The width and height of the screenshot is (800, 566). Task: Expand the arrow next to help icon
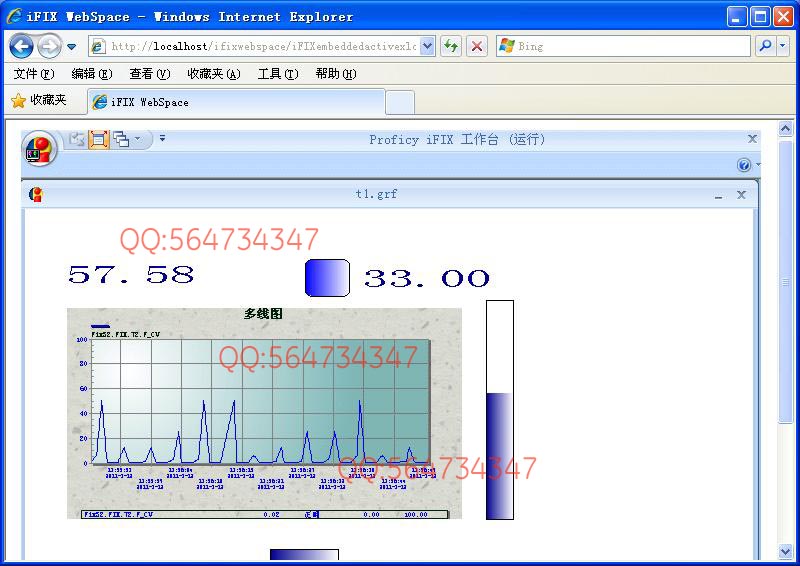pyautogui.click(x=758, y=164)
